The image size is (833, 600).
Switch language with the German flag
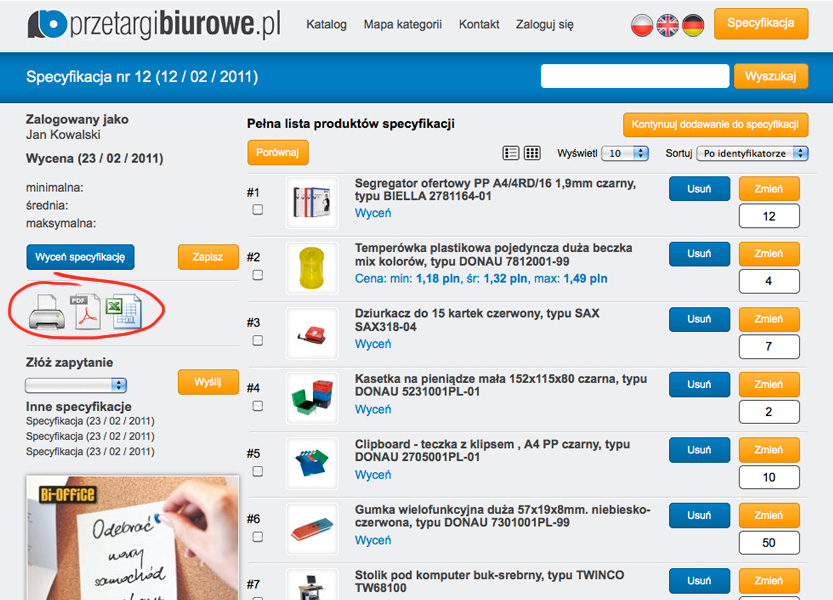click(x=693, y=25)
